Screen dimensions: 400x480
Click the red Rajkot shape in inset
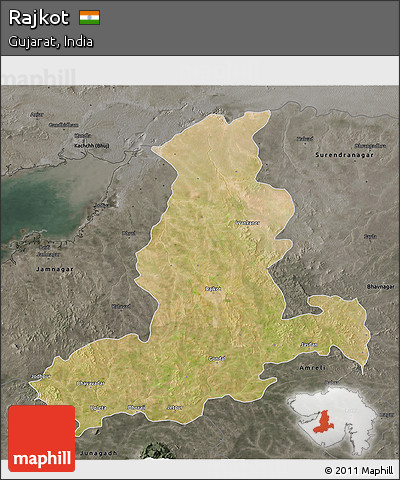point(323,422)
